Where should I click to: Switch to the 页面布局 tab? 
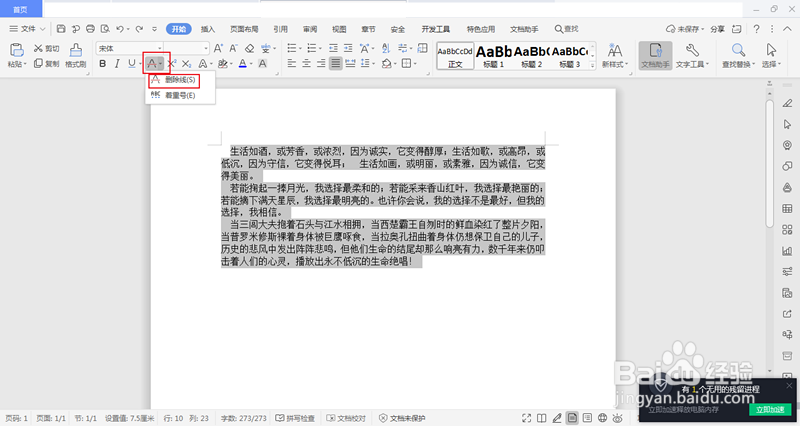click(x=244, y=29)
